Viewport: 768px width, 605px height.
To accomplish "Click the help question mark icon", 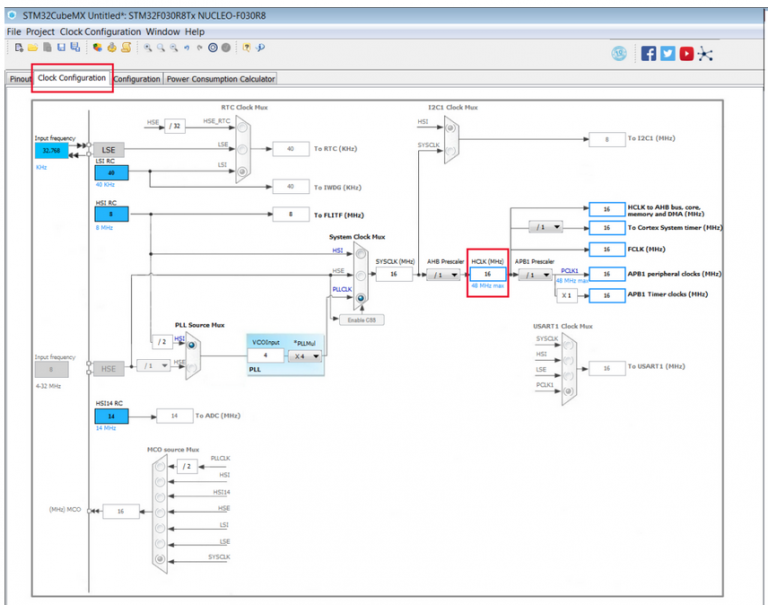I will click(246, 48).
